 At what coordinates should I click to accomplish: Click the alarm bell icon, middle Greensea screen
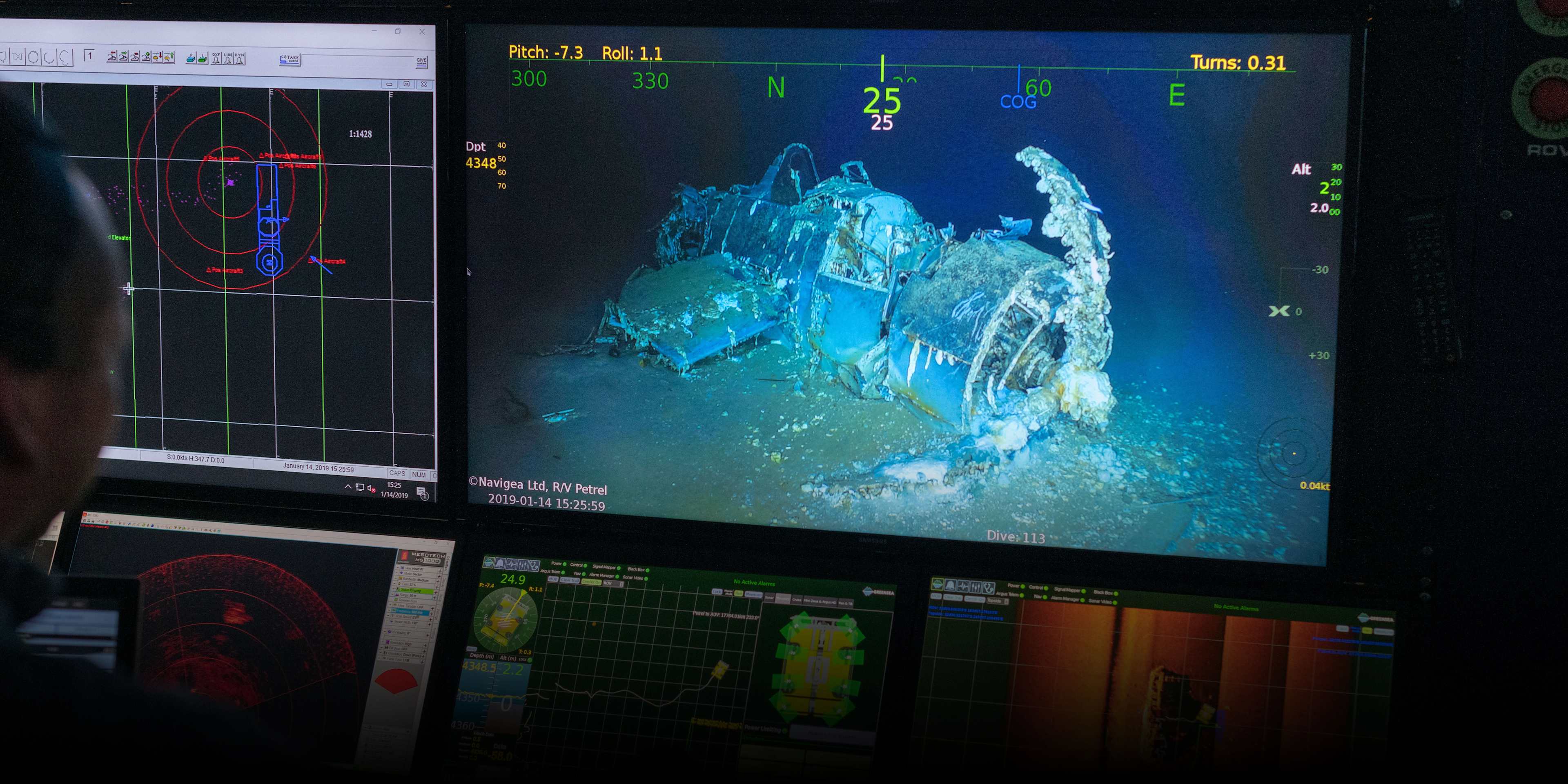click(500, 563)
